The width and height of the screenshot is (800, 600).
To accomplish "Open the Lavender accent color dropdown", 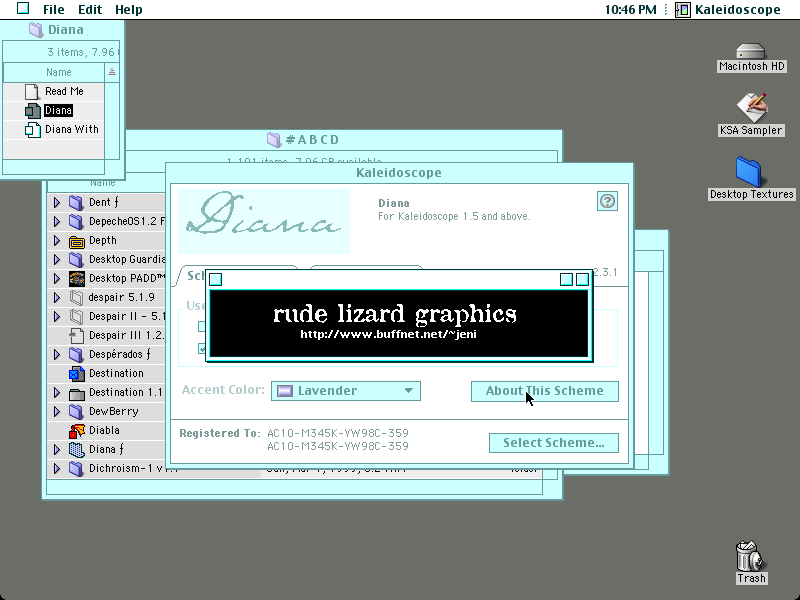I will pos(346,391).
